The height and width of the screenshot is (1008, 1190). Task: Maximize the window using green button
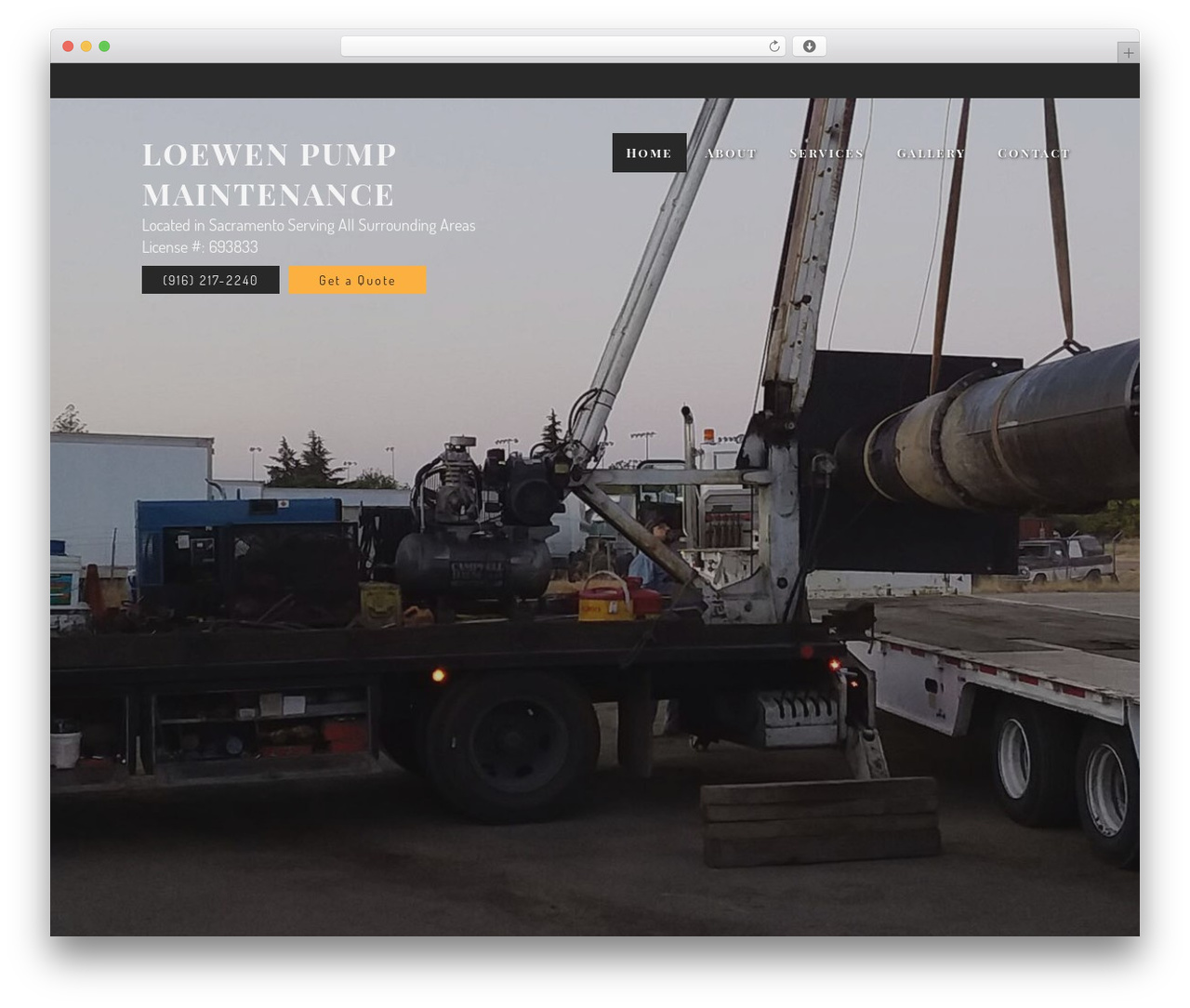coord(104,46)
